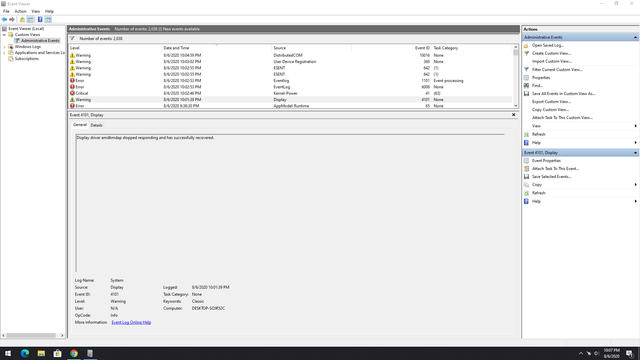Sort events by Level column header
Image resolution: width=640 pixels, height=360 pixels.
115,48
